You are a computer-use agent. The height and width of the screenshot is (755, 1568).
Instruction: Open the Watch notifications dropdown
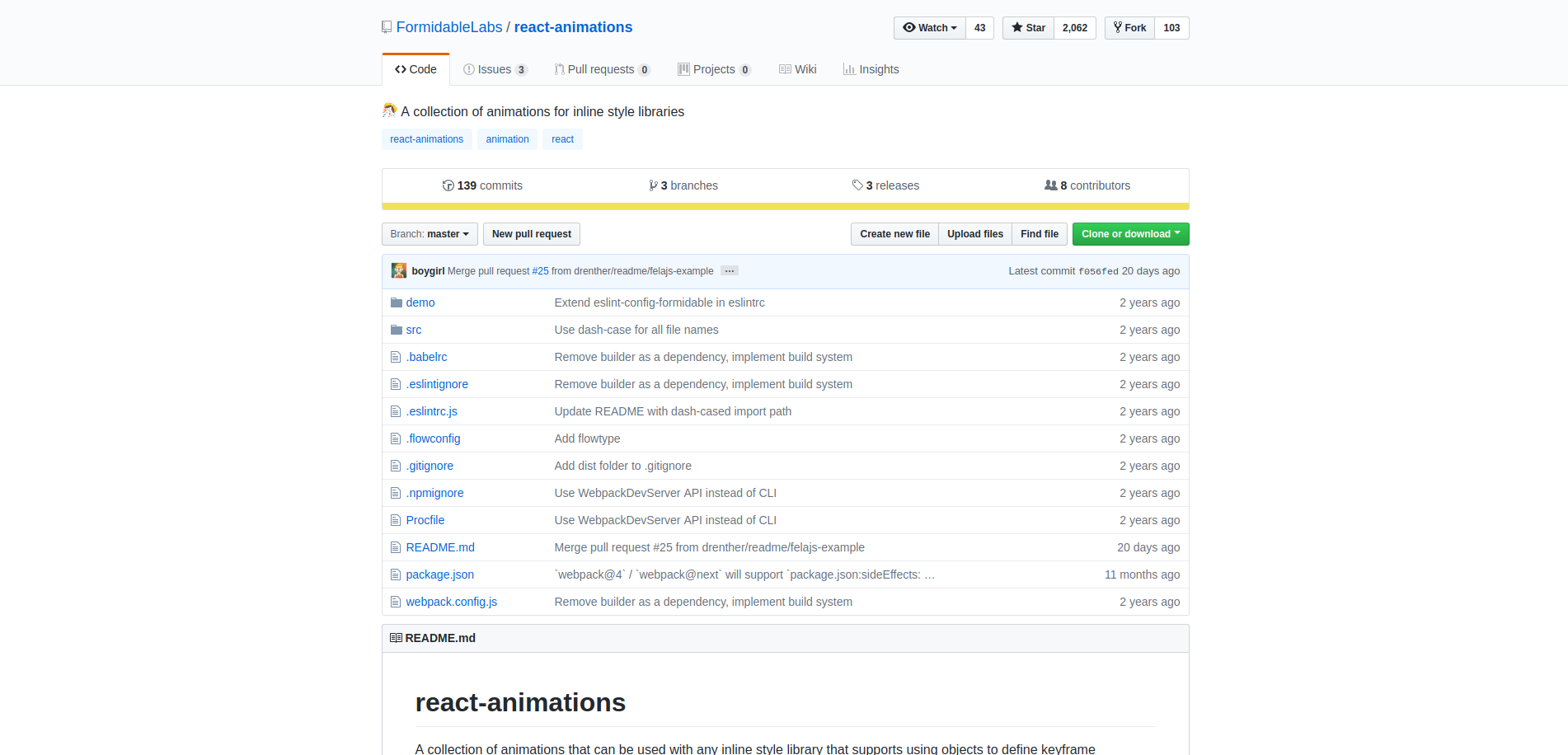tap(929, 28)
